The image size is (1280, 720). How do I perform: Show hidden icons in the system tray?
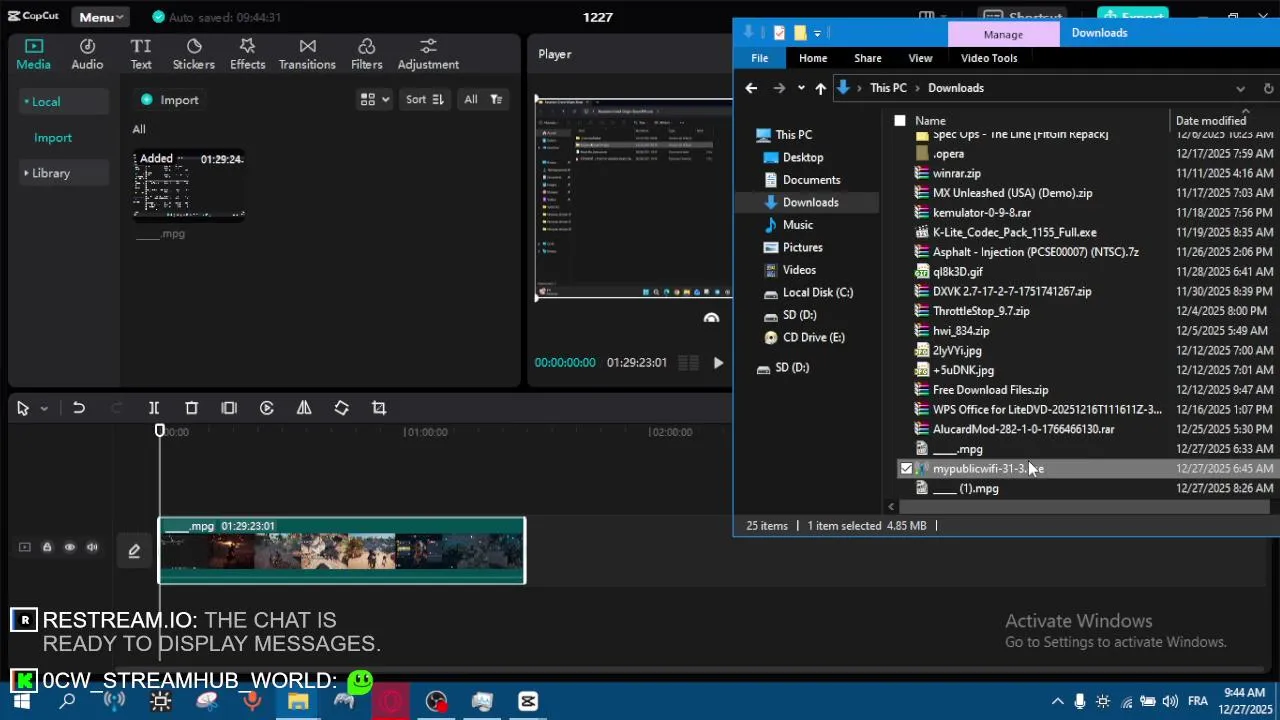pos(1057,701)
